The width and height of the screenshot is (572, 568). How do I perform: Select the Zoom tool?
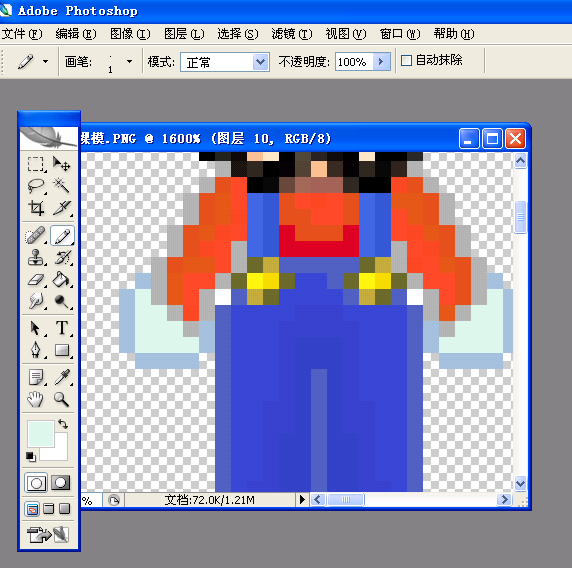[61, 399]
